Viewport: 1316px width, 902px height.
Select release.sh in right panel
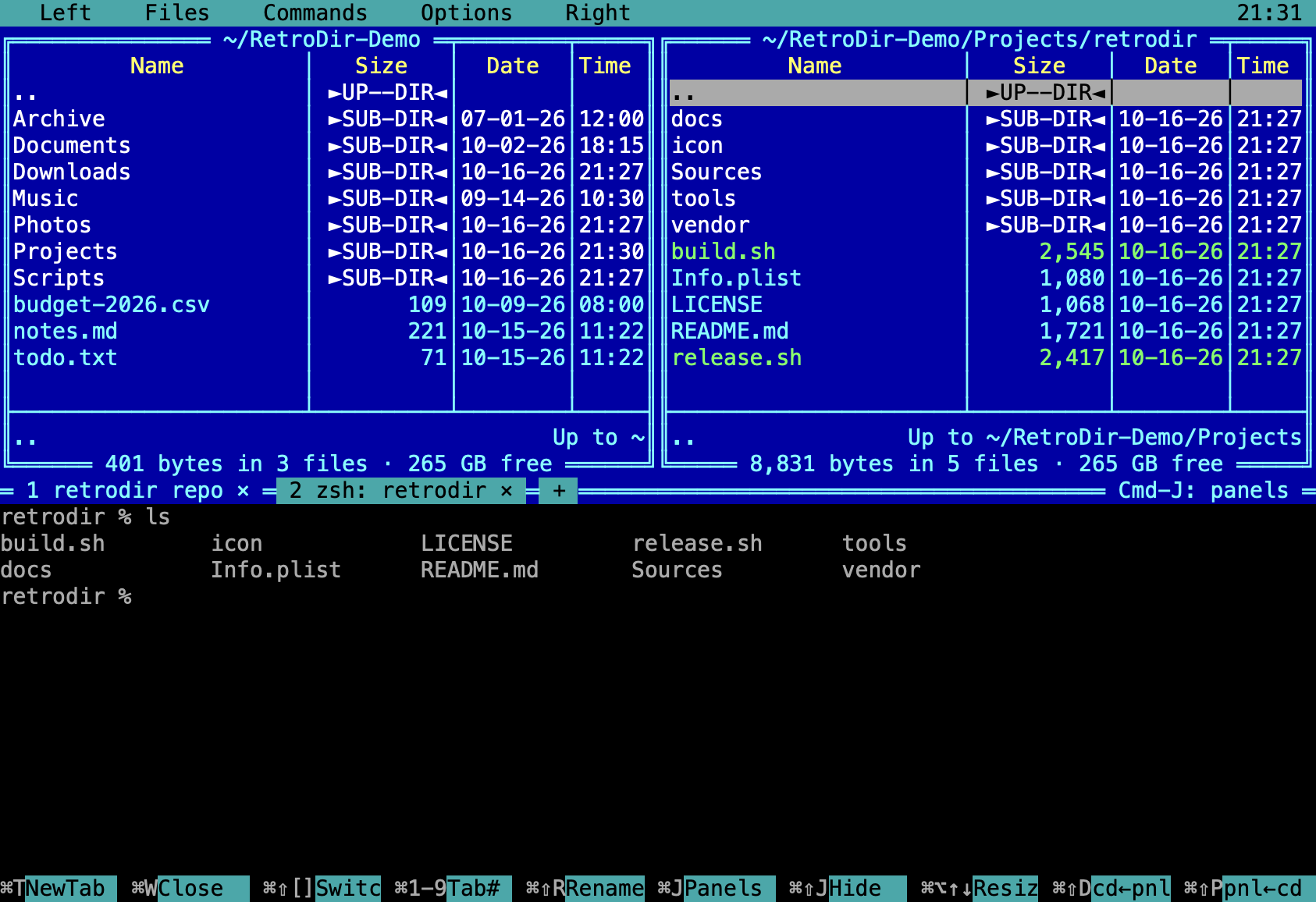[987, 357]
